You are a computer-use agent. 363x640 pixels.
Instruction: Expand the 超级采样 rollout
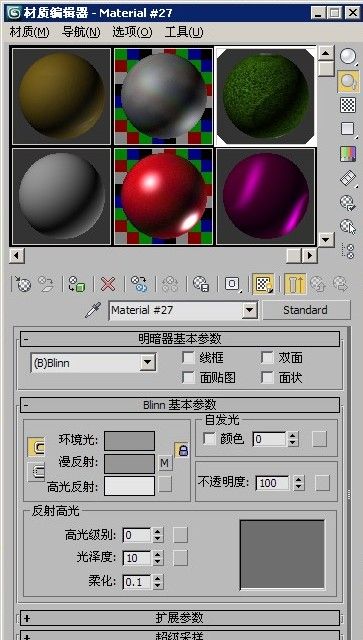(180, 635)
